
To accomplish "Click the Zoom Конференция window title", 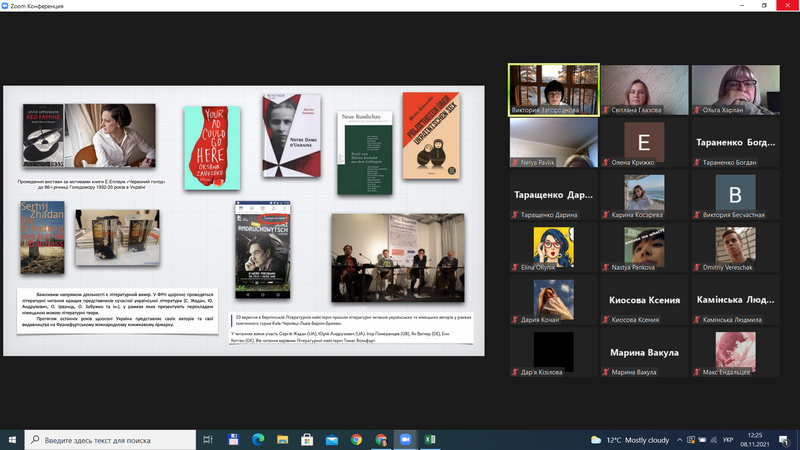I will point(37,6).
